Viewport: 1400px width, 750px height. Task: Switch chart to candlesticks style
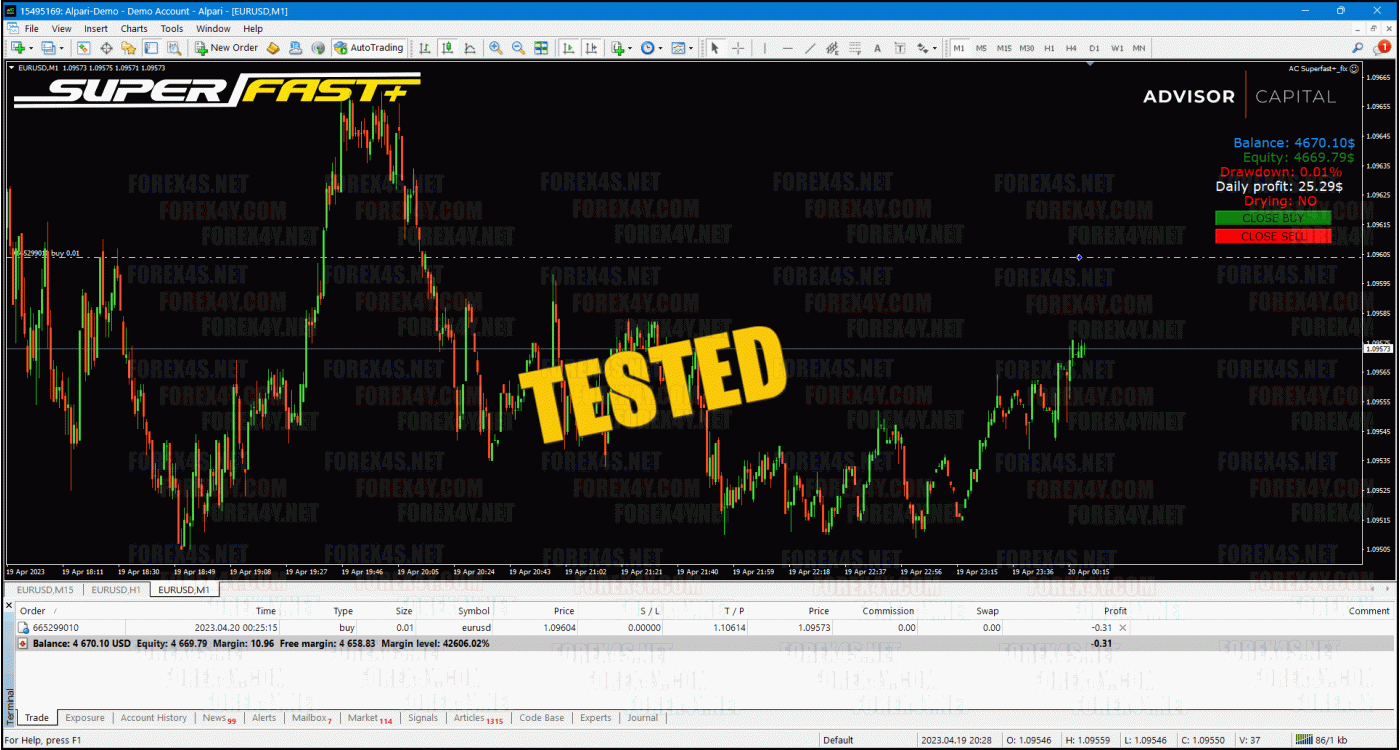(x=447, y=47)
